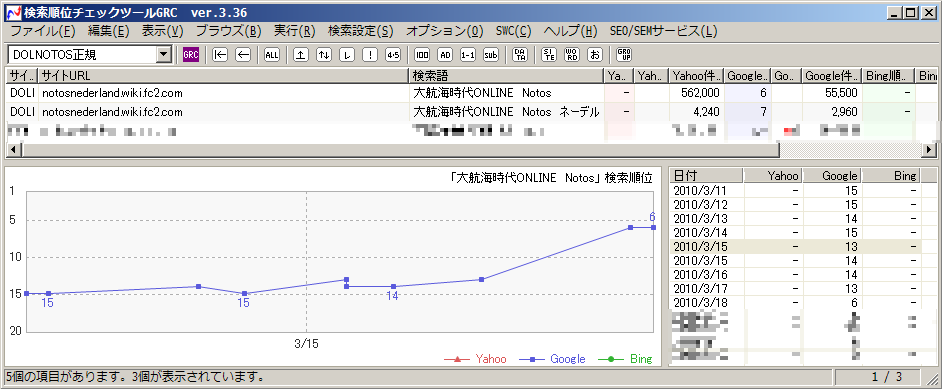Click the Bing legend entry in chart

pos(625,359)
